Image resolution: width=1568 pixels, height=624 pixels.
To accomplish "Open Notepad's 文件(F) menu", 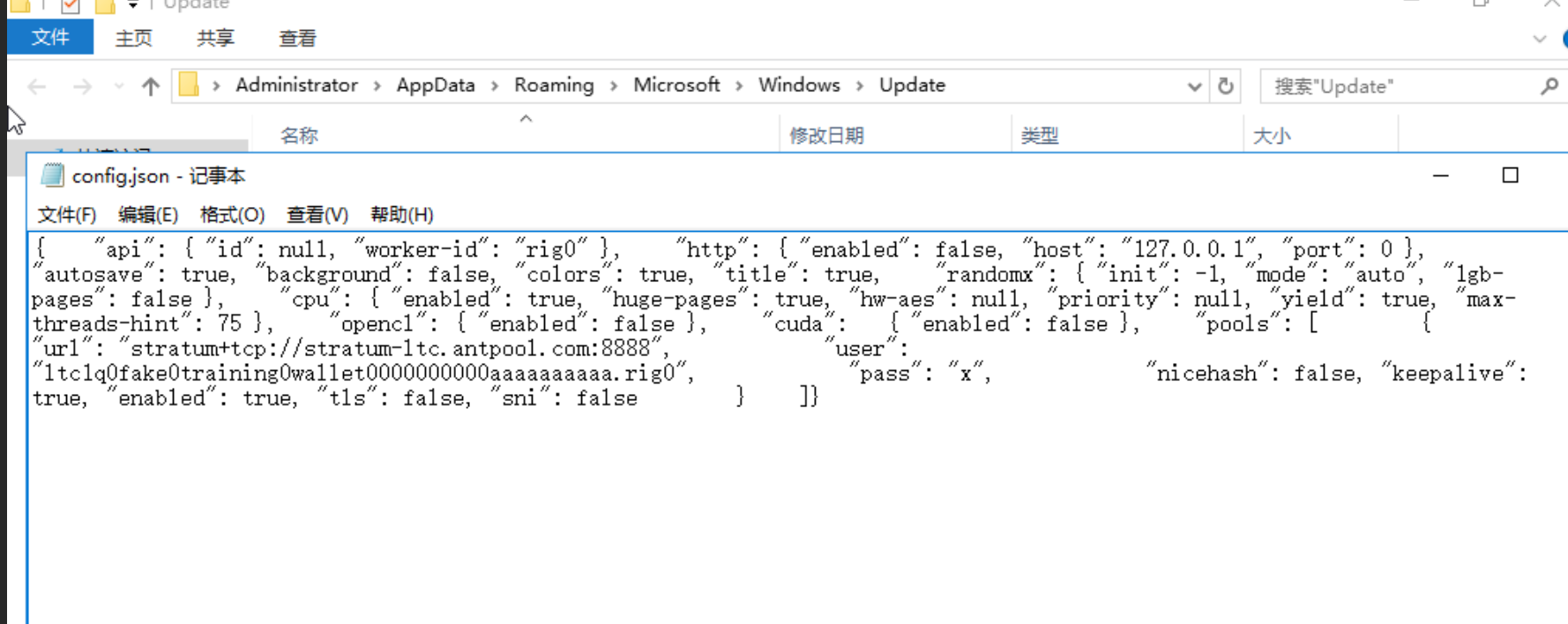I will (66, 214).
